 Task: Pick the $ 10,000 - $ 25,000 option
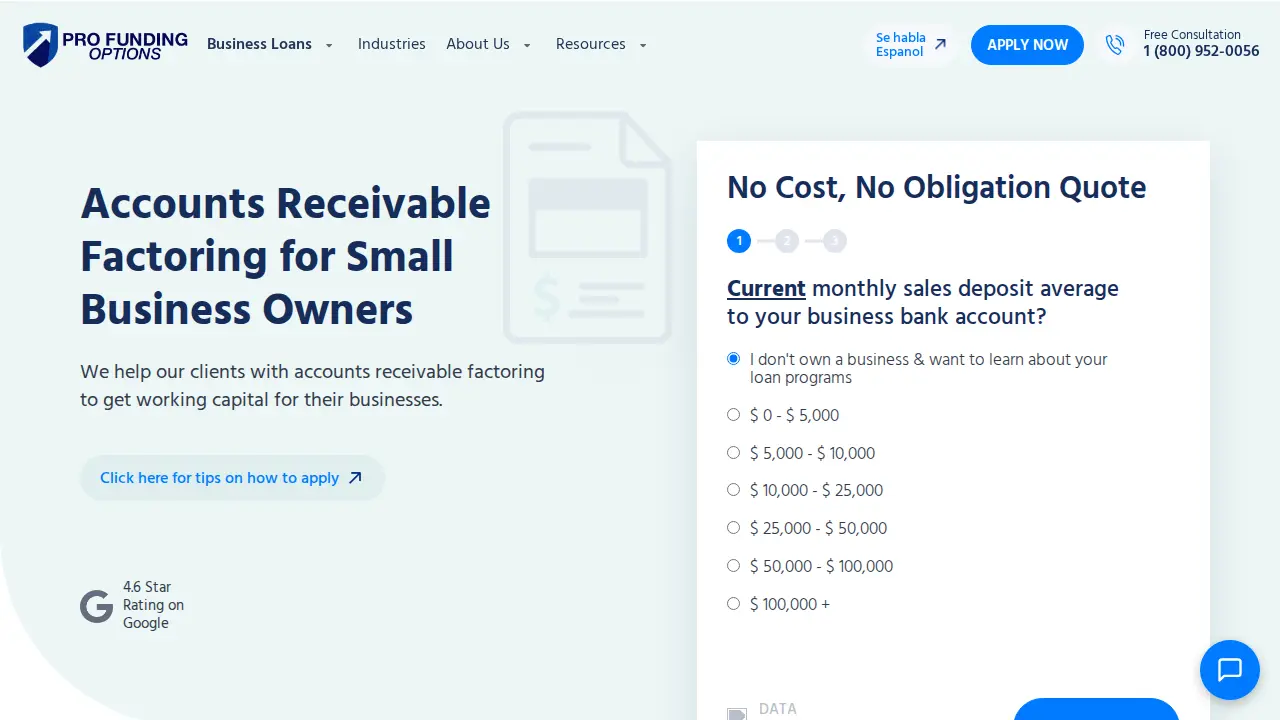point(733,490)
